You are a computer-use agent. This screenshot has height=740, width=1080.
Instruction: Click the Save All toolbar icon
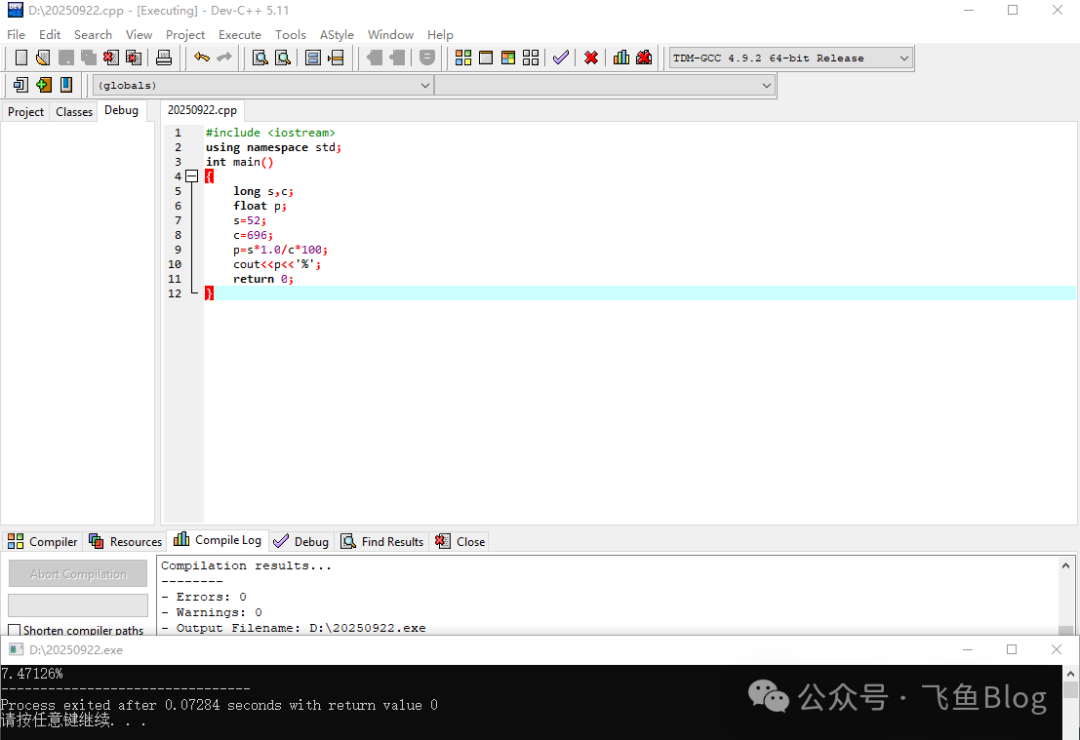[88, 58]
